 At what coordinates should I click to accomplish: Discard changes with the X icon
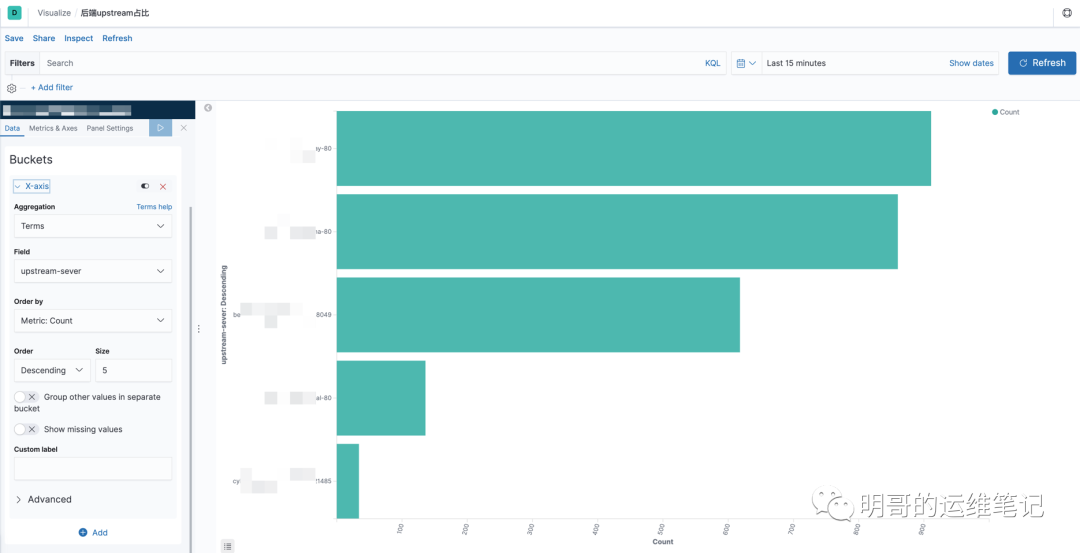pyautogui.click(x=184, y=128)
